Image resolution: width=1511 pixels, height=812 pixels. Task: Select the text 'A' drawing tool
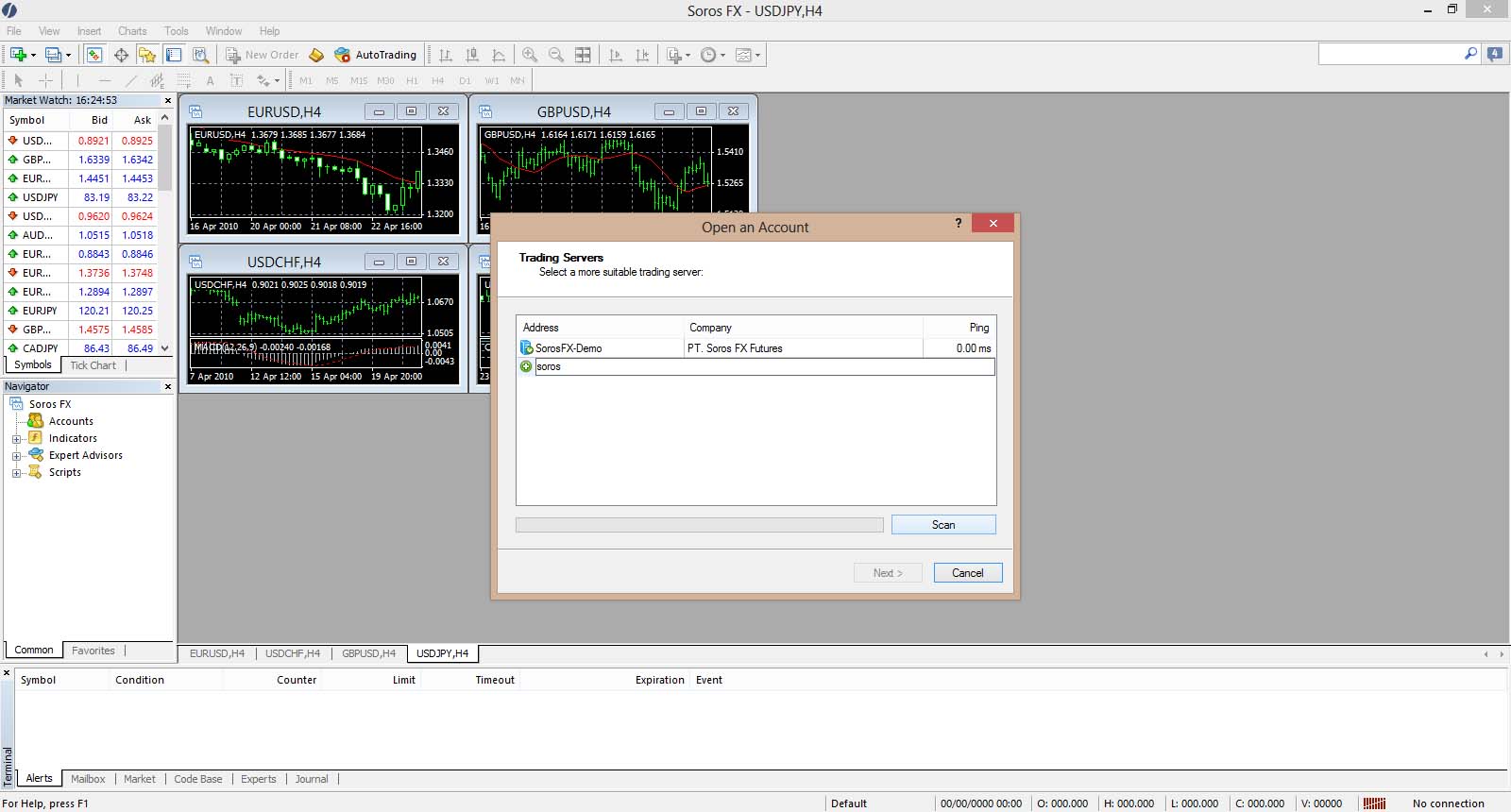click(x=210, y=80)
